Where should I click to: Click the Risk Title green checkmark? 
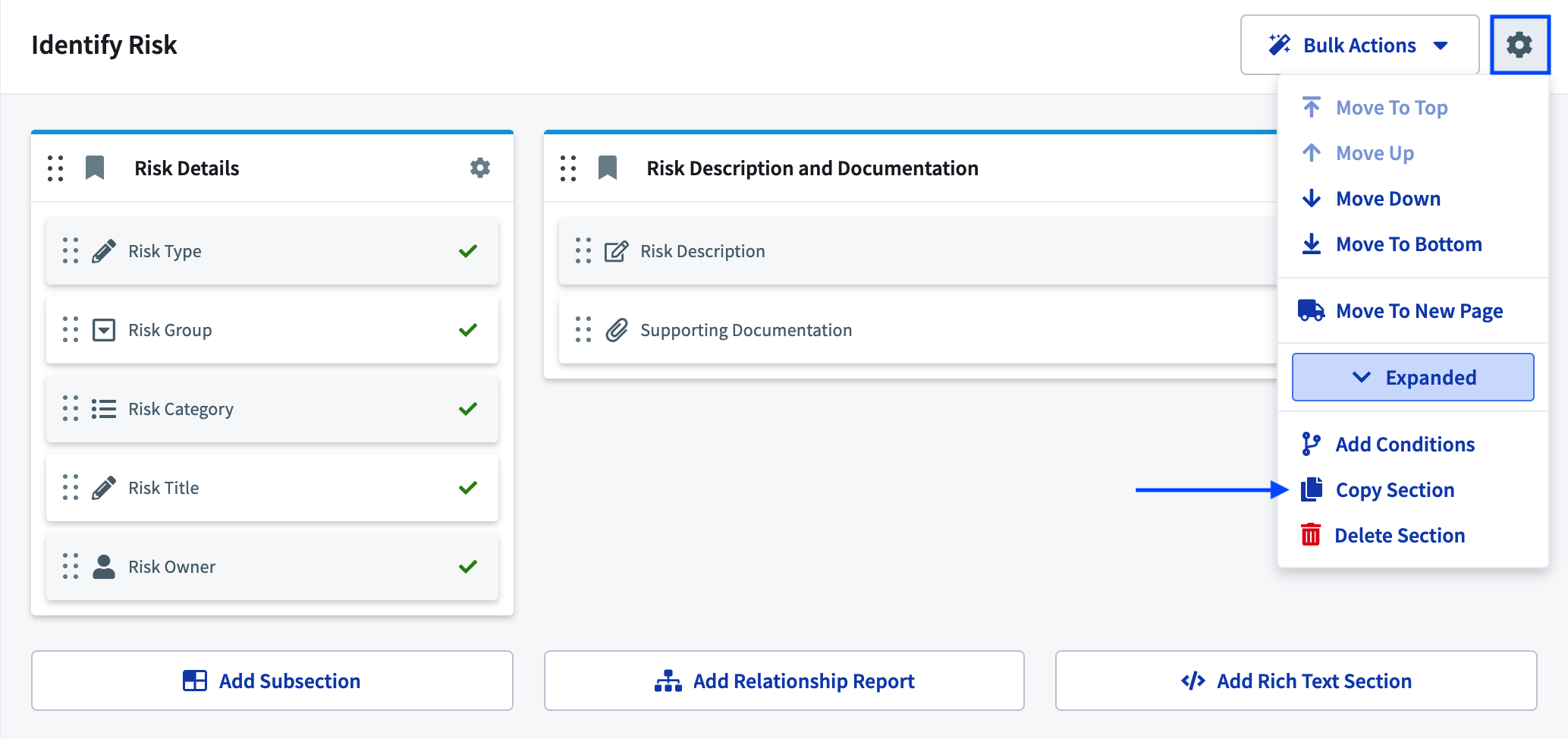(468, 488)
